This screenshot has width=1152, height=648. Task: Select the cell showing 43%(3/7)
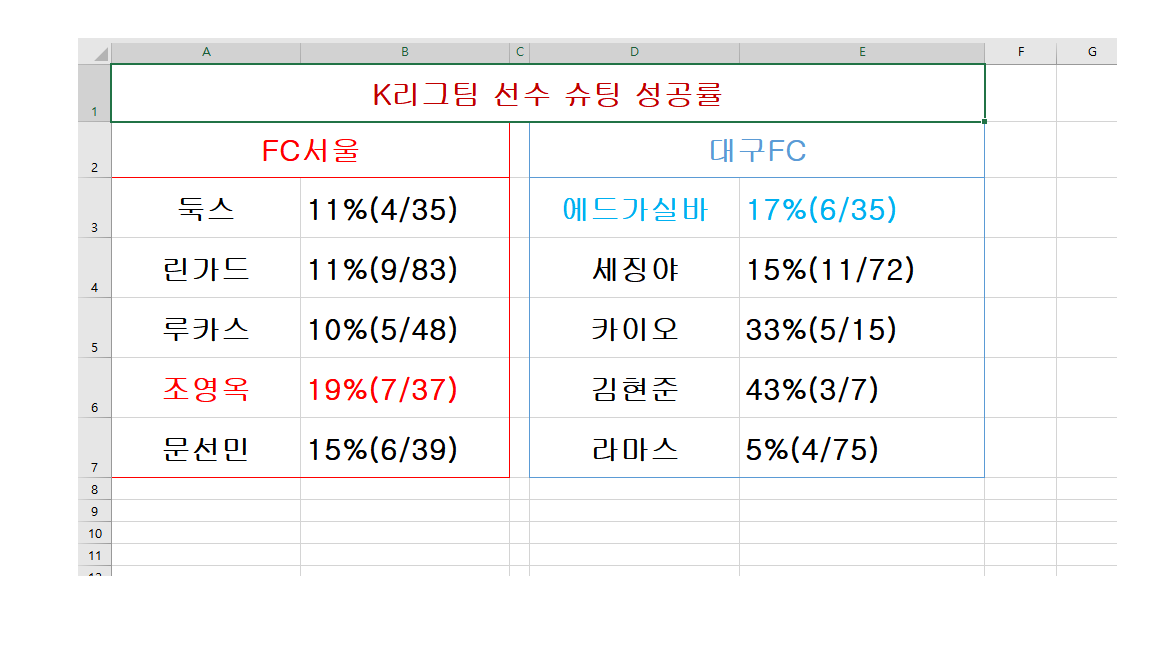(x=862, y=389)
